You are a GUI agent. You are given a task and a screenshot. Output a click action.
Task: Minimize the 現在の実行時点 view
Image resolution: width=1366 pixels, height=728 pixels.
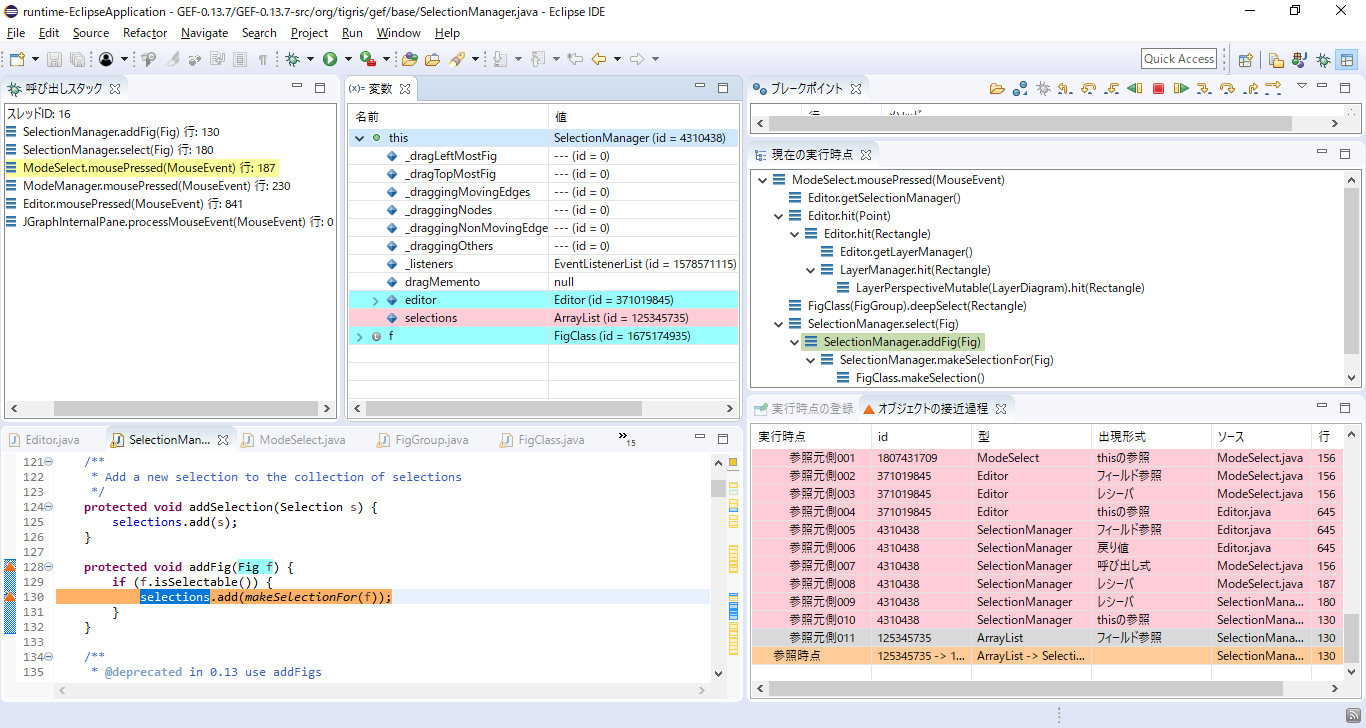[x=1322, y=154]
